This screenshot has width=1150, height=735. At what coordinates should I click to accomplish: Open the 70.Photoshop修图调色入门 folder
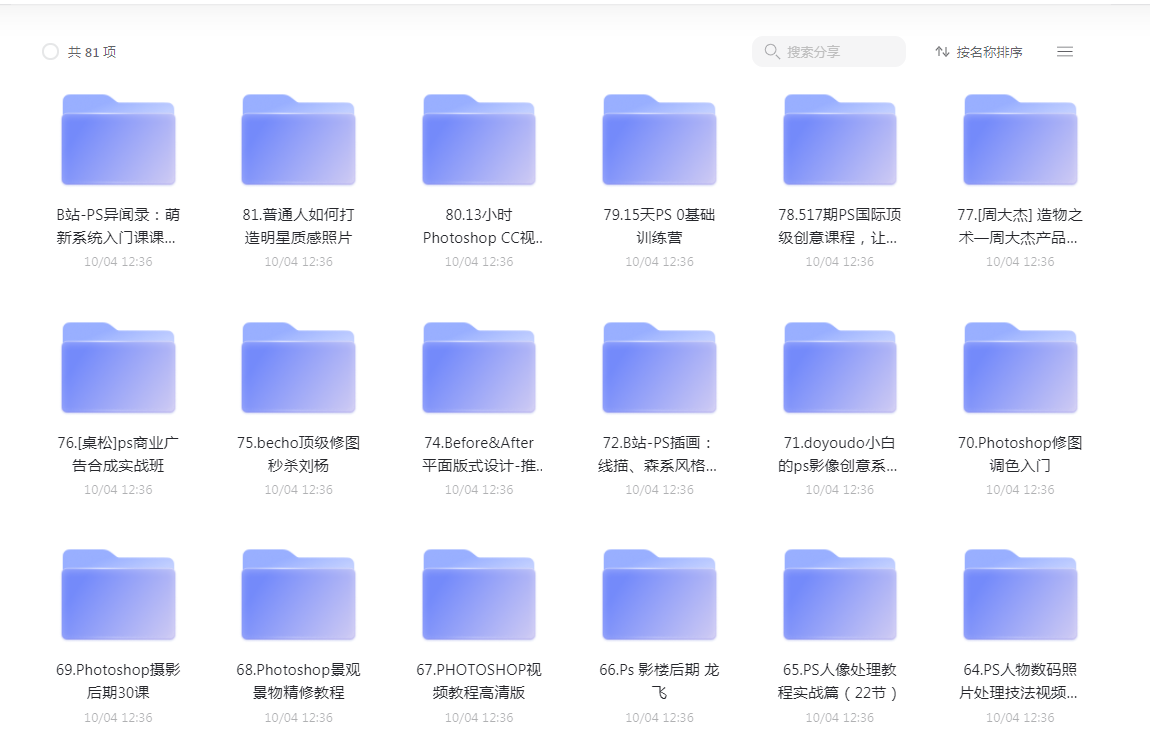(x=1020, y=368)
